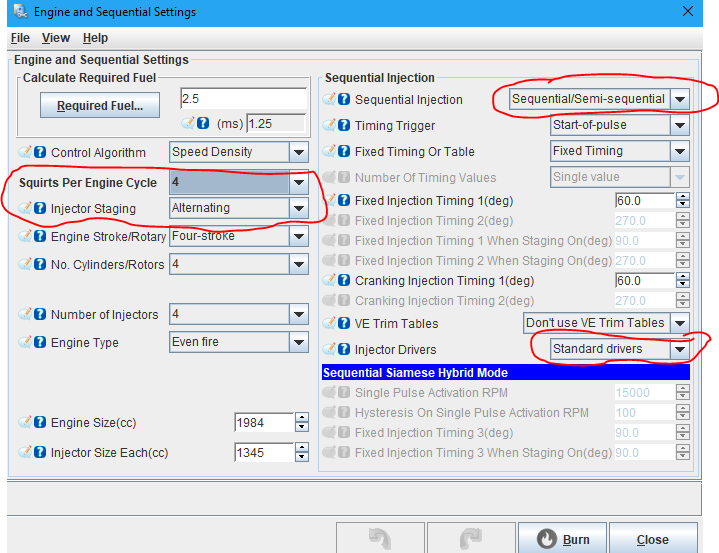
Task: Click the pencil icon beside Number of Injectors
Action: coord(24,315)
